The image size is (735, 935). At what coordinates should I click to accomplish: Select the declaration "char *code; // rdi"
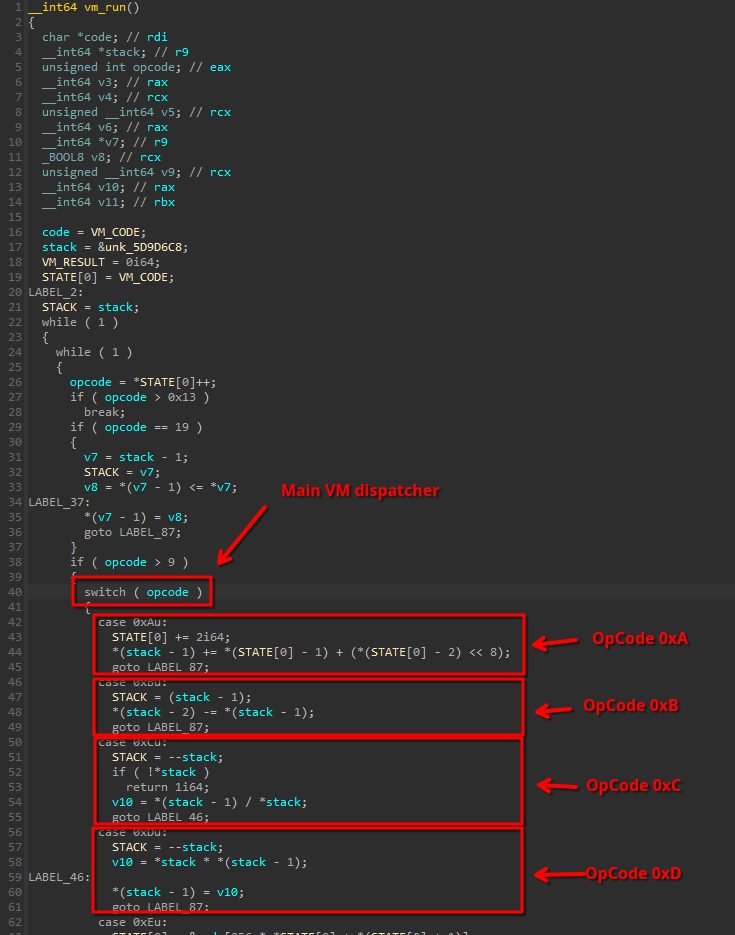tap(105, 37)
